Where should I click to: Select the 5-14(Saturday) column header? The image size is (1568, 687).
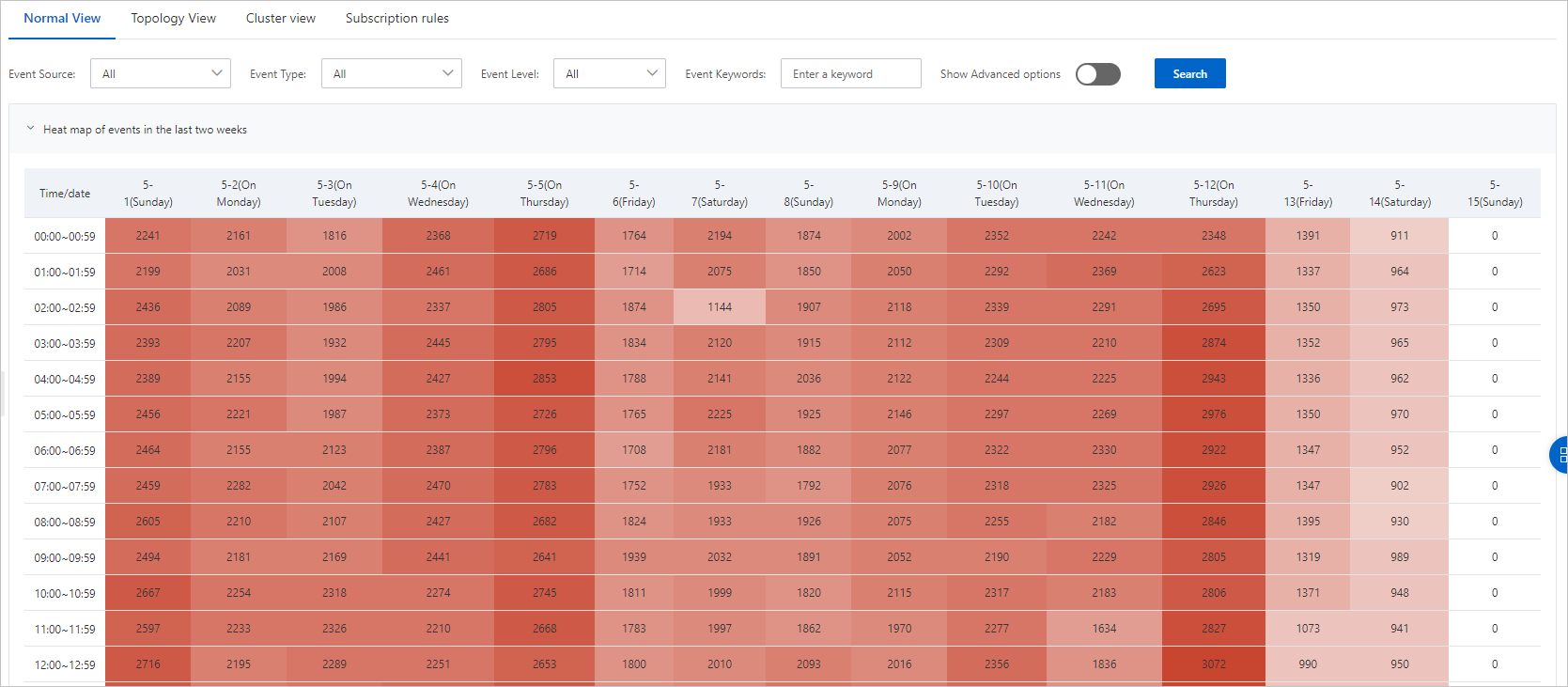1400,194
